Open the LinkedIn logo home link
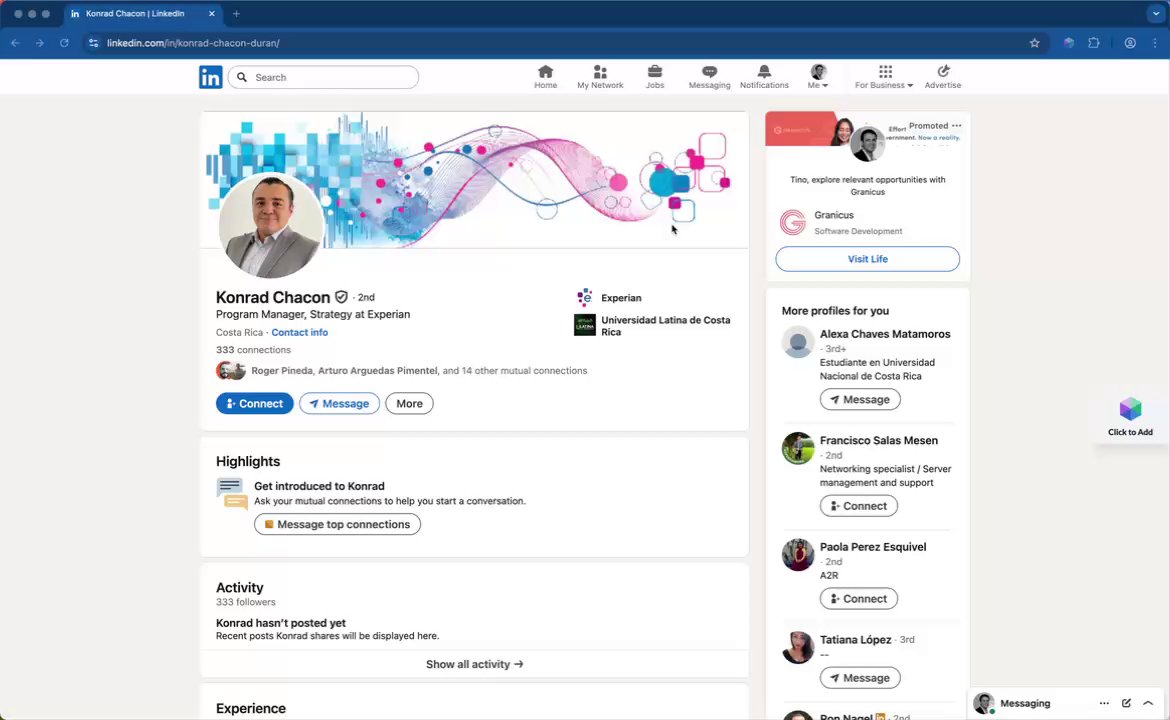Screen dimensions: 1170x720 pyautogui.click(x=210, y=77)
